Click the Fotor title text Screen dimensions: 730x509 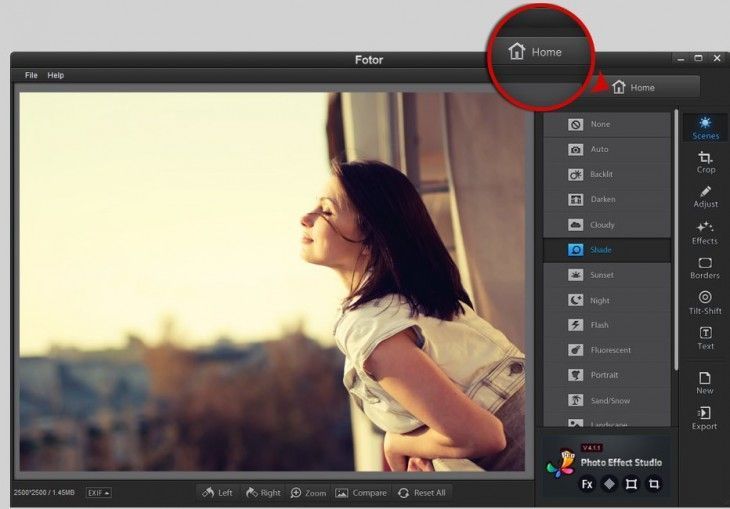coord(369,60)
